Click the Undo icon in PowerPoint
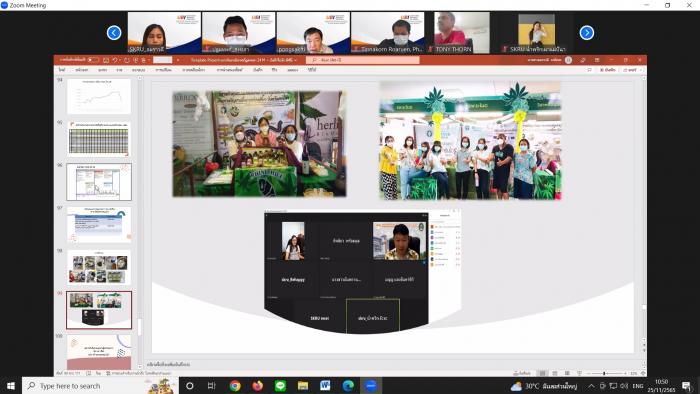The image size is (700, 394). [x=115, y=60]
